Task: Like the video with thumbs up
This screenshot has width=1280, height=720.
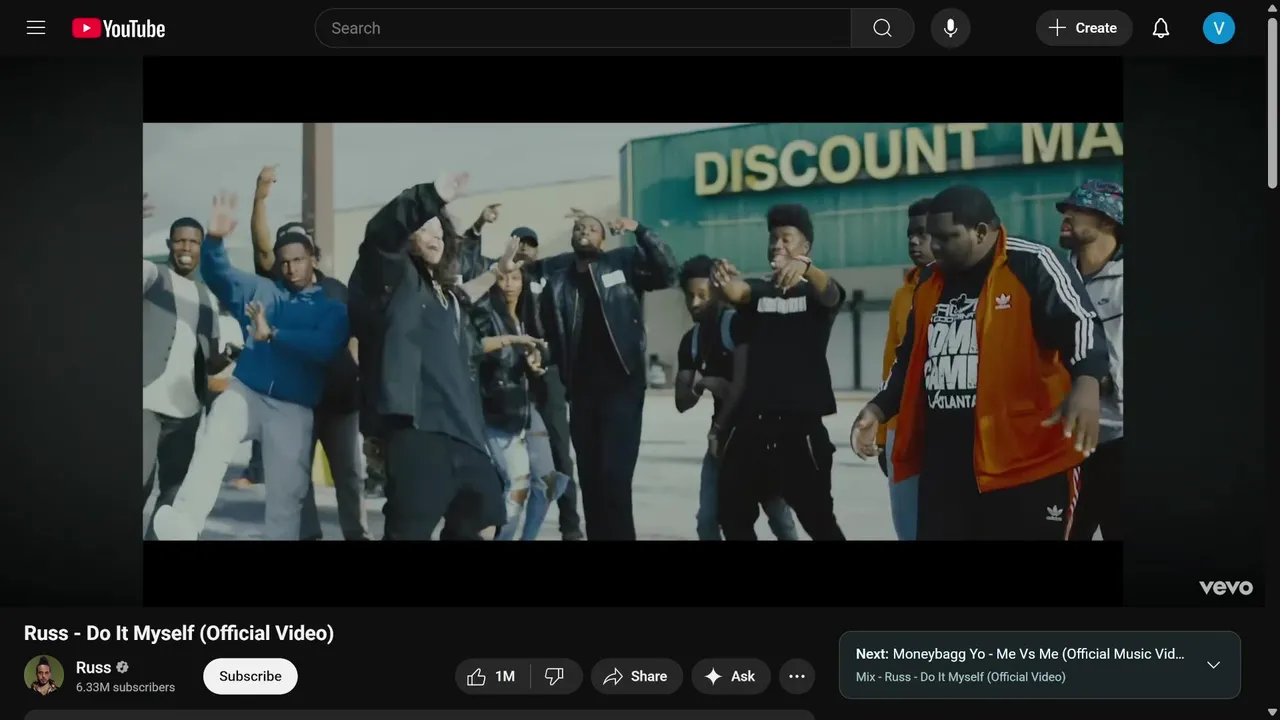Action: [493, 677]
